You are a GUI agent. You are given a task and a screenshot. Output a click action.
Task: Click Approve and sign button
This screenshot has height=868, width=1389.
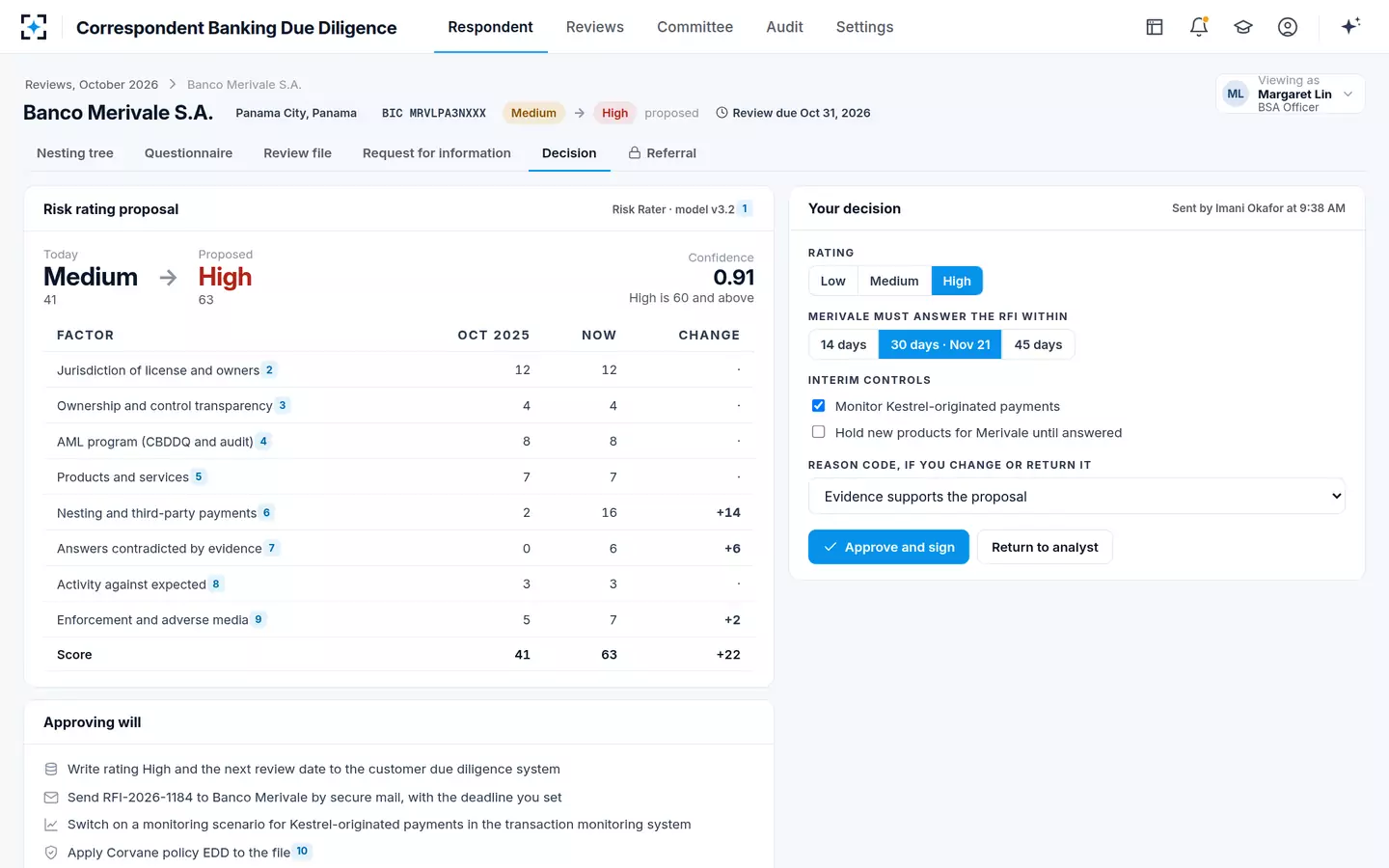pyautogui.click(x=888, y=547)
